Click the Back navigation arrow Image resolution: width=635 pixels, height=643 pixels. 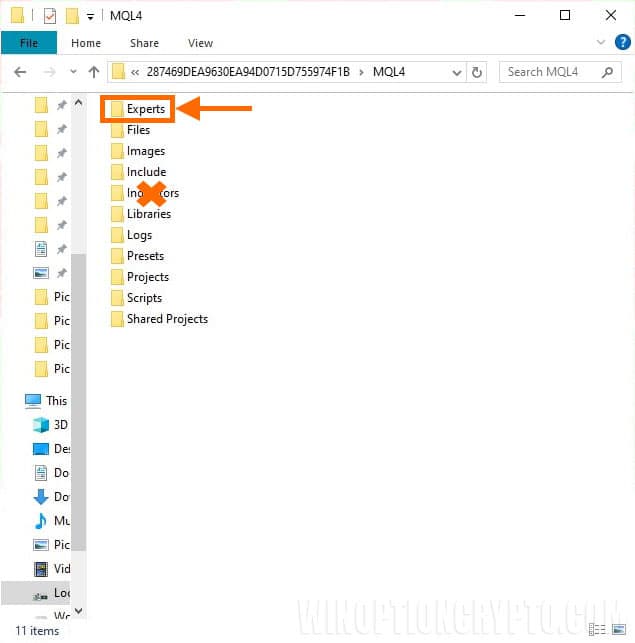click(20, 72)
